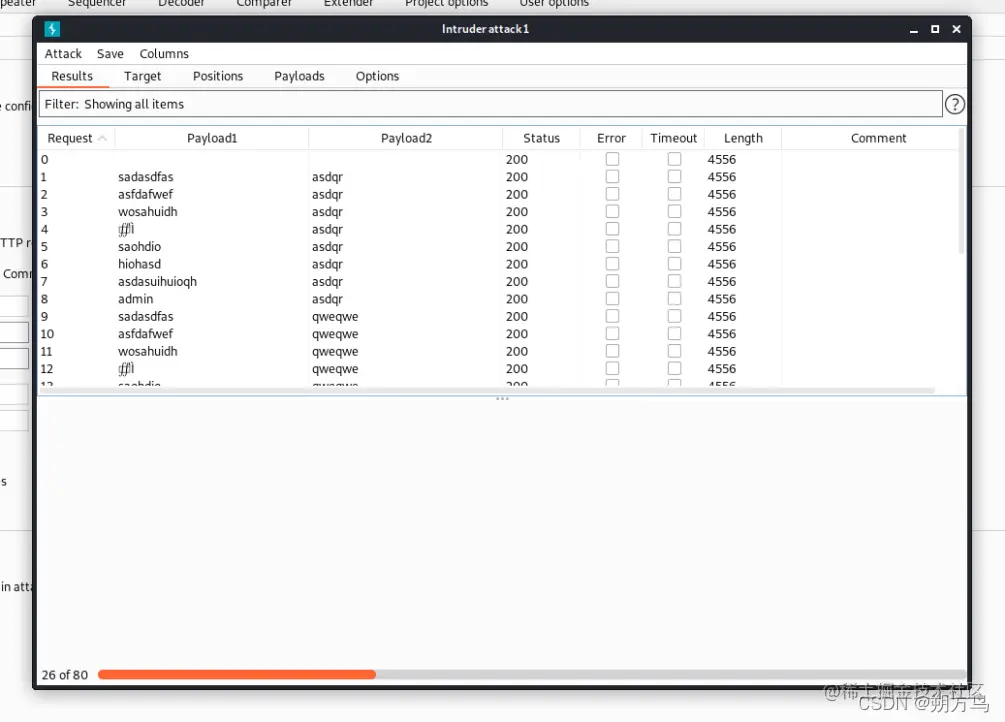Click the split pane divider handle dots
Image resolution: width=1005 pixels, height=722 pixels.
tap(502, 398)
